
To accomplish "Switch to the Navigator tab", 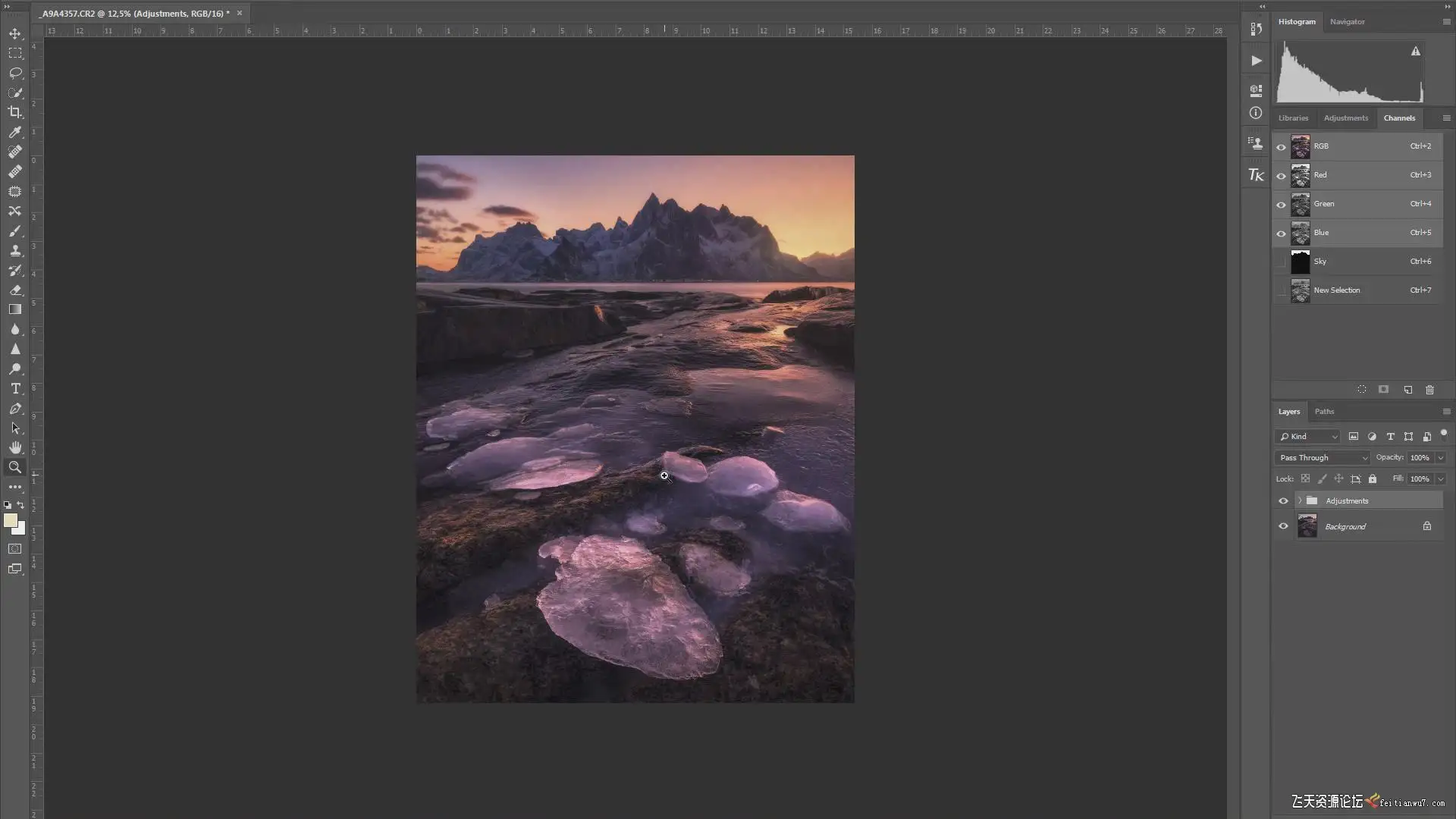I will click(x=1347, y=21).
